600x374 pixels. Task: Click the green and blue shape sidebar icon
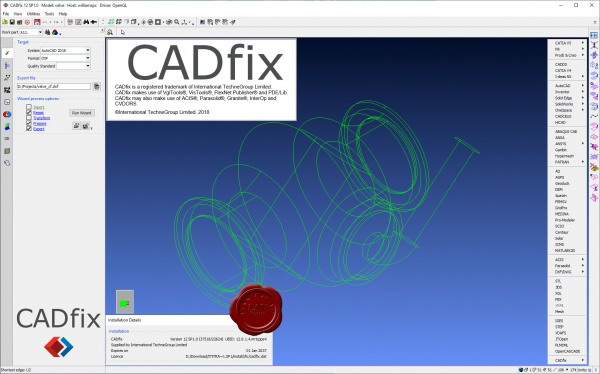(x=7, y=127)
